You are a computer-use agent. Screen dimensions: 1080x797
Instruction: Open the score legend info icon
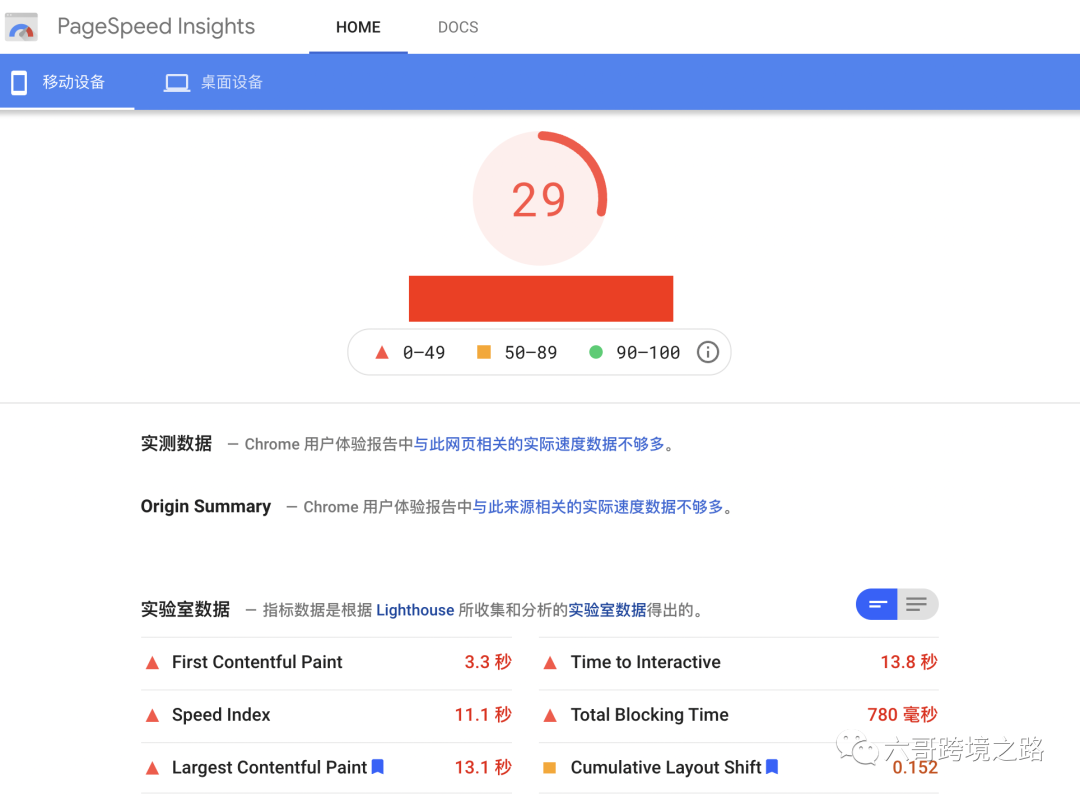pyautogui.click(x=708, y=352)
